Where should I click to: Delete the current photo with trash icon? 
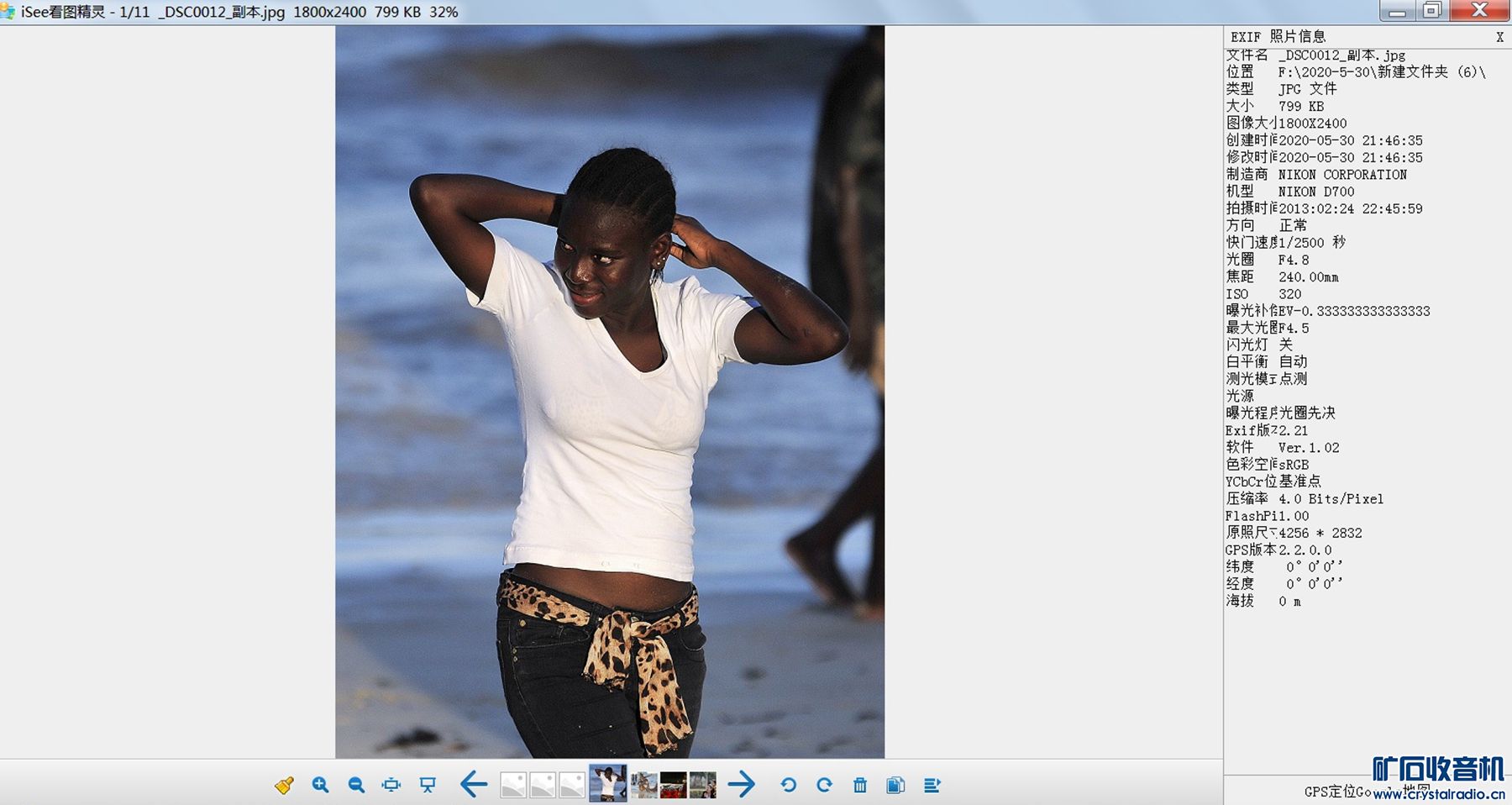pos(860,785)
